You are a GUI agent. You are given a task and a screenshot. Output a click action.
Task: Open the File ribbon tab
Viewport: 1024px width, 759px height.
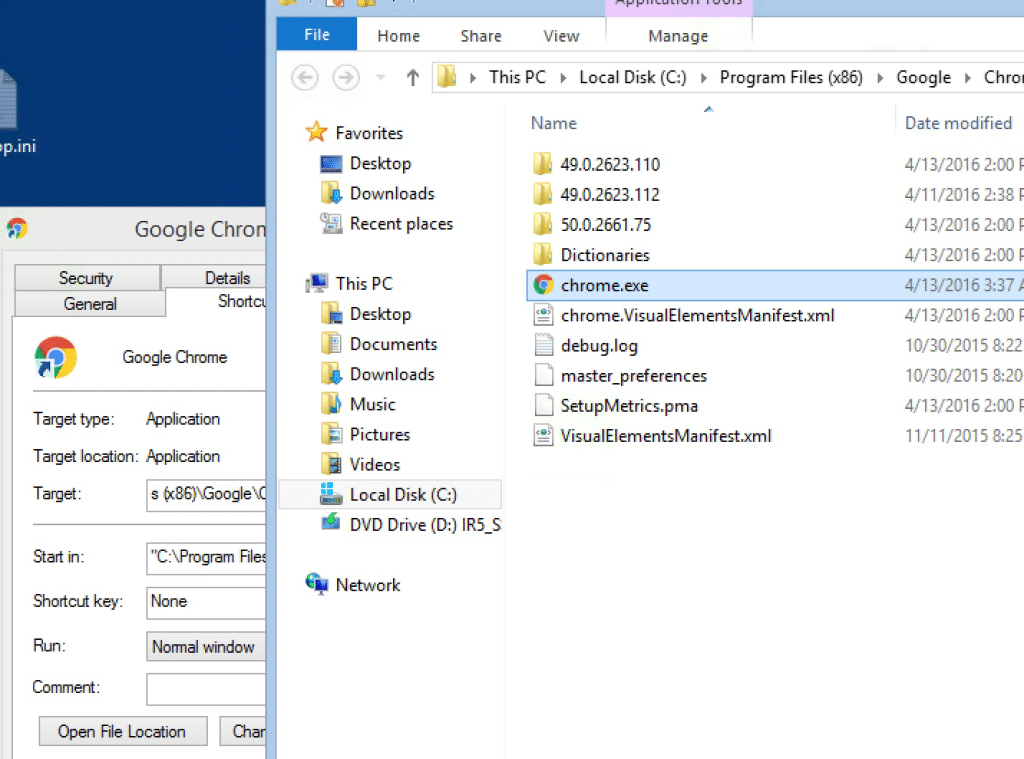(317, 35)
